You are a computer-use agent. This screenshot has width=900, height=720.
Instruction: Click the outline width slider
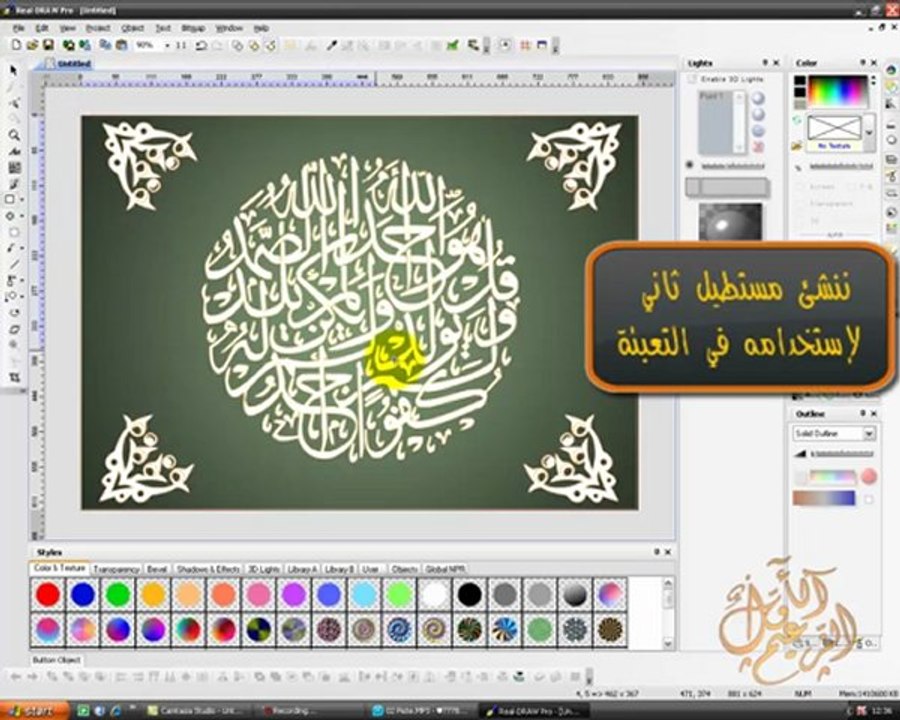(842, 454)
